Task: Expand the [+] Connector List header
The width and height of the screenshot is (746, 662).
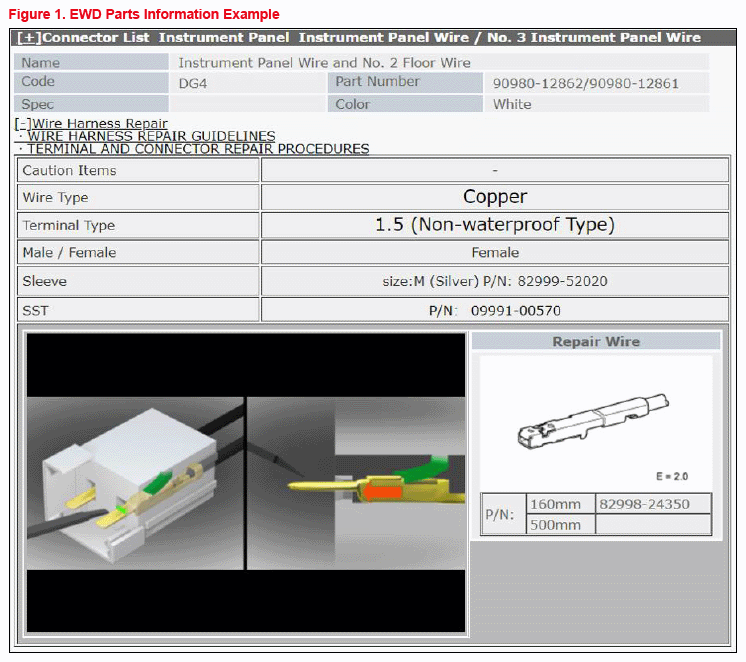Action: [x=29, y=38]
